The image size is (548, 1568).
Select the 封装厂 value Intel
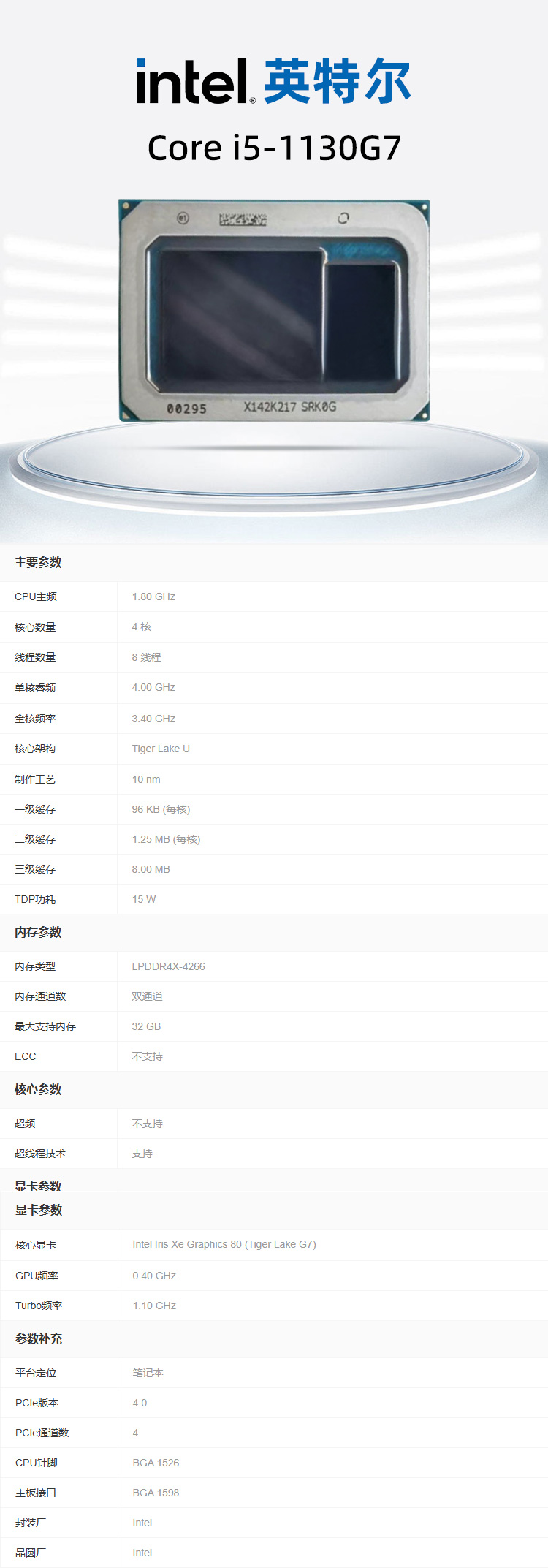point(142,1523)
